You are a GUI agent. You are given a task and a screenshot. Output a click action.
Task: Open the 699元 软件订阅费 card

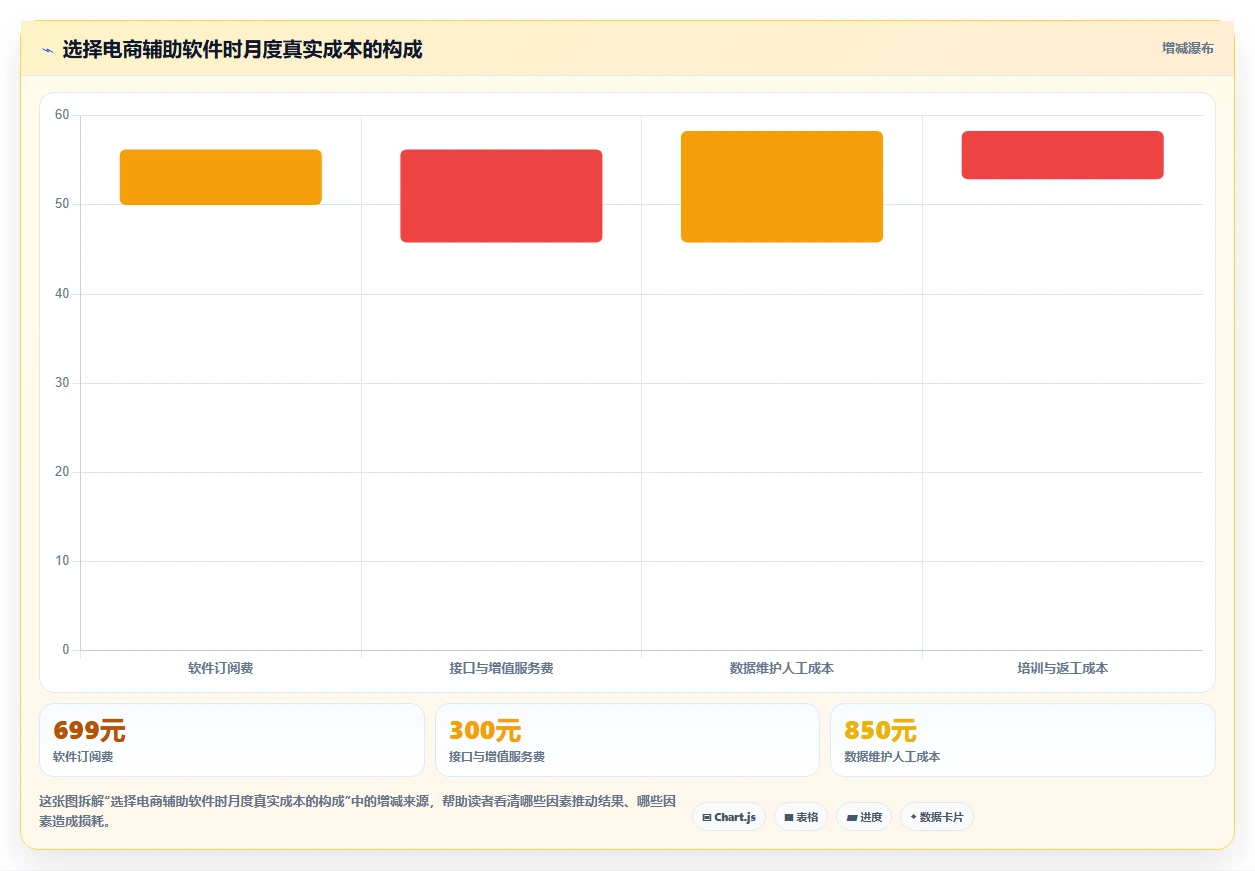pyautogui.click(x=232, y=740)
